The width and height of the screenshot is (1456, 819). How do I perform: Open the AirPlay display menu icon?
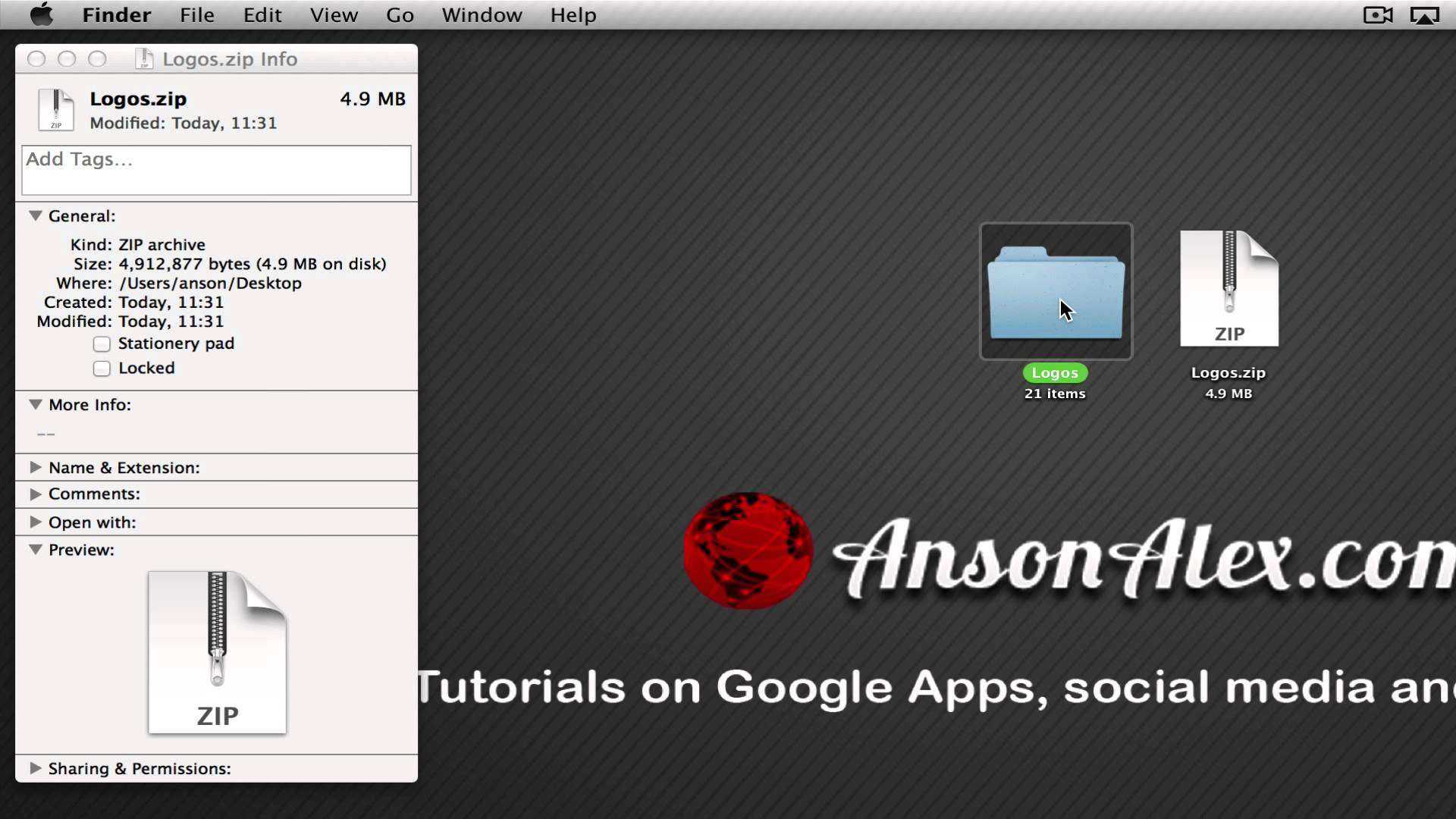(1424, 15)
